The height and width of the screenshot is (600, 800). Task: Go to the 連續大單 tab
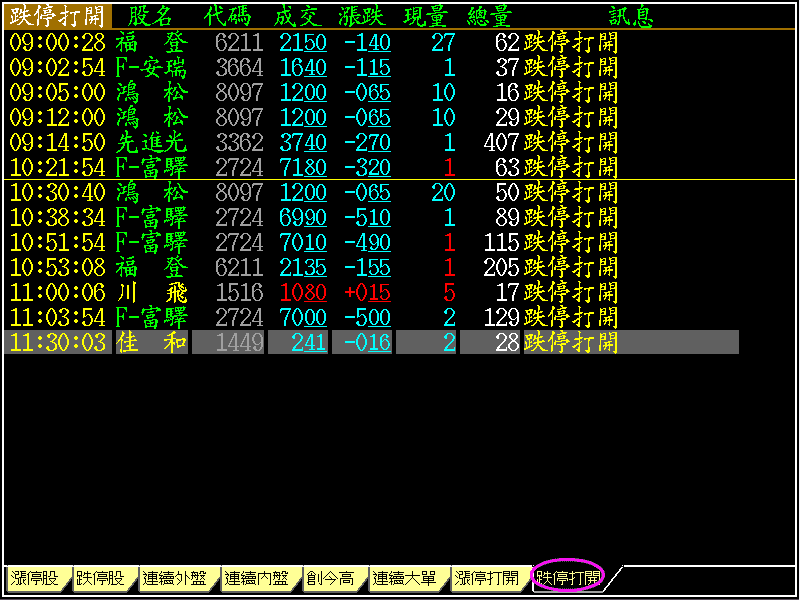point(405,578)
